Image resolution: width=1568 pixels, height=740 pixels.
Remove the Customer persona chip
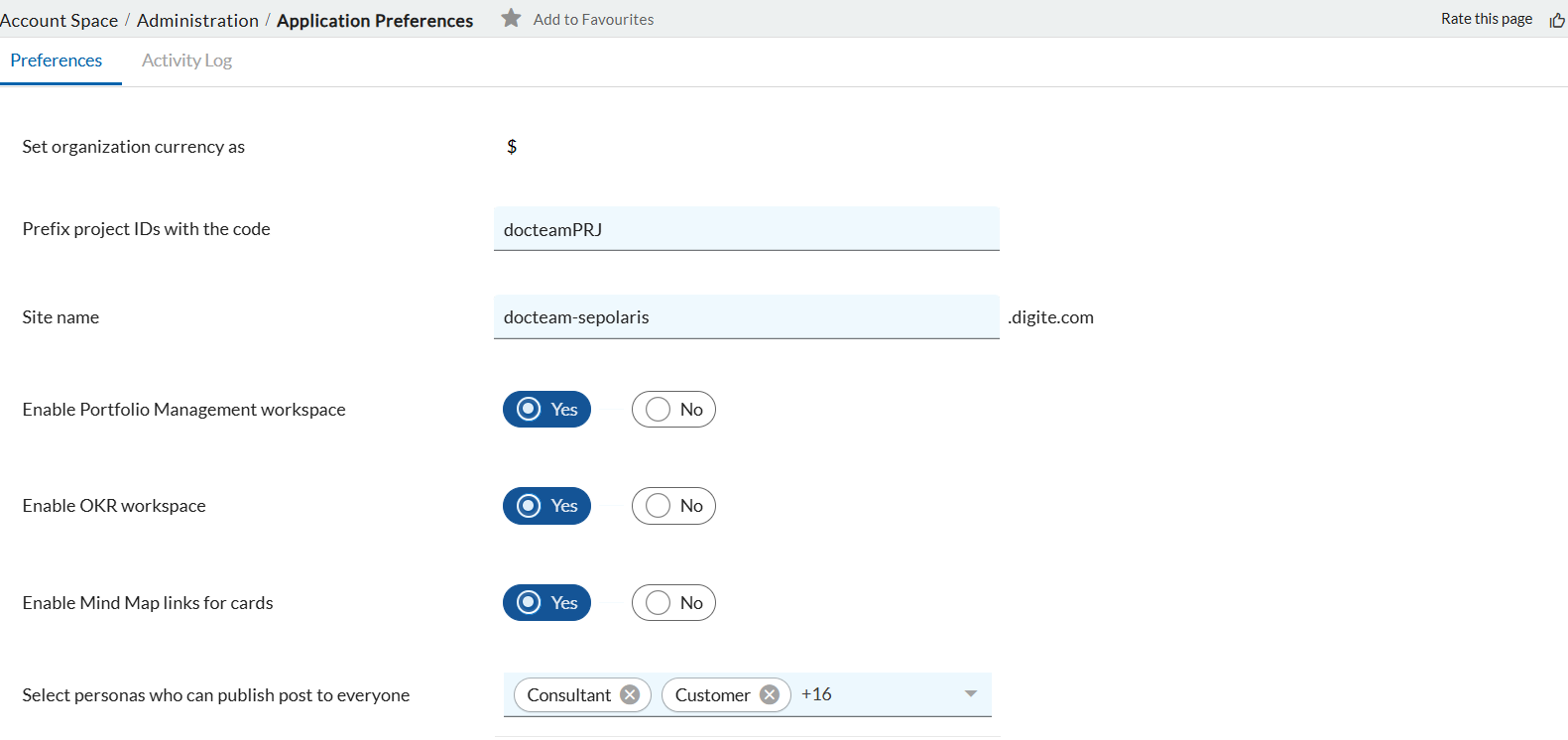tap(770, 694)
